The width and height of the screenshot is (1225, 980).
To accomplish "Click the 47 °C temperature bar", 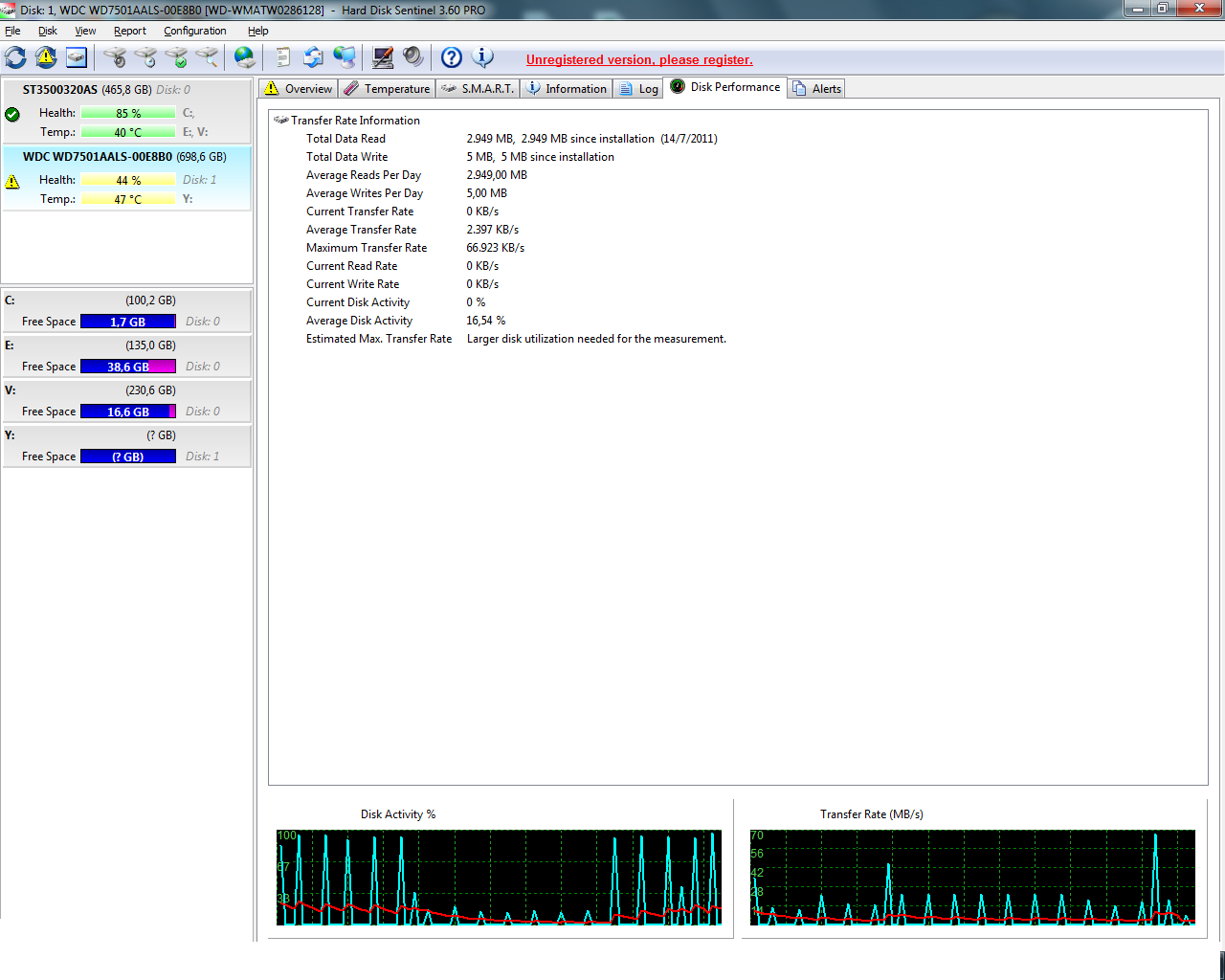I will (128, 199).
